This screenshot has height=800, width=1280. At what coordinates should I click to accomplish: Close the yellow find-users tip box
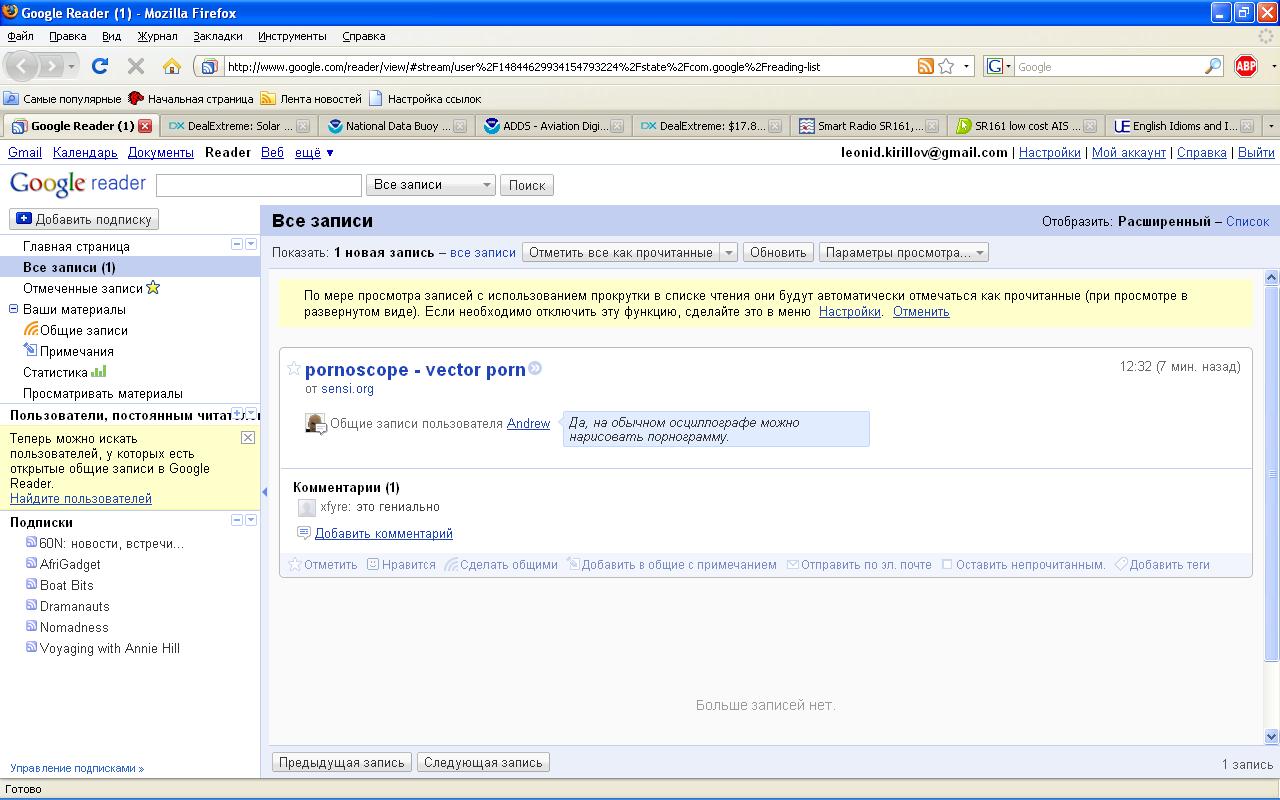[248, 437]
